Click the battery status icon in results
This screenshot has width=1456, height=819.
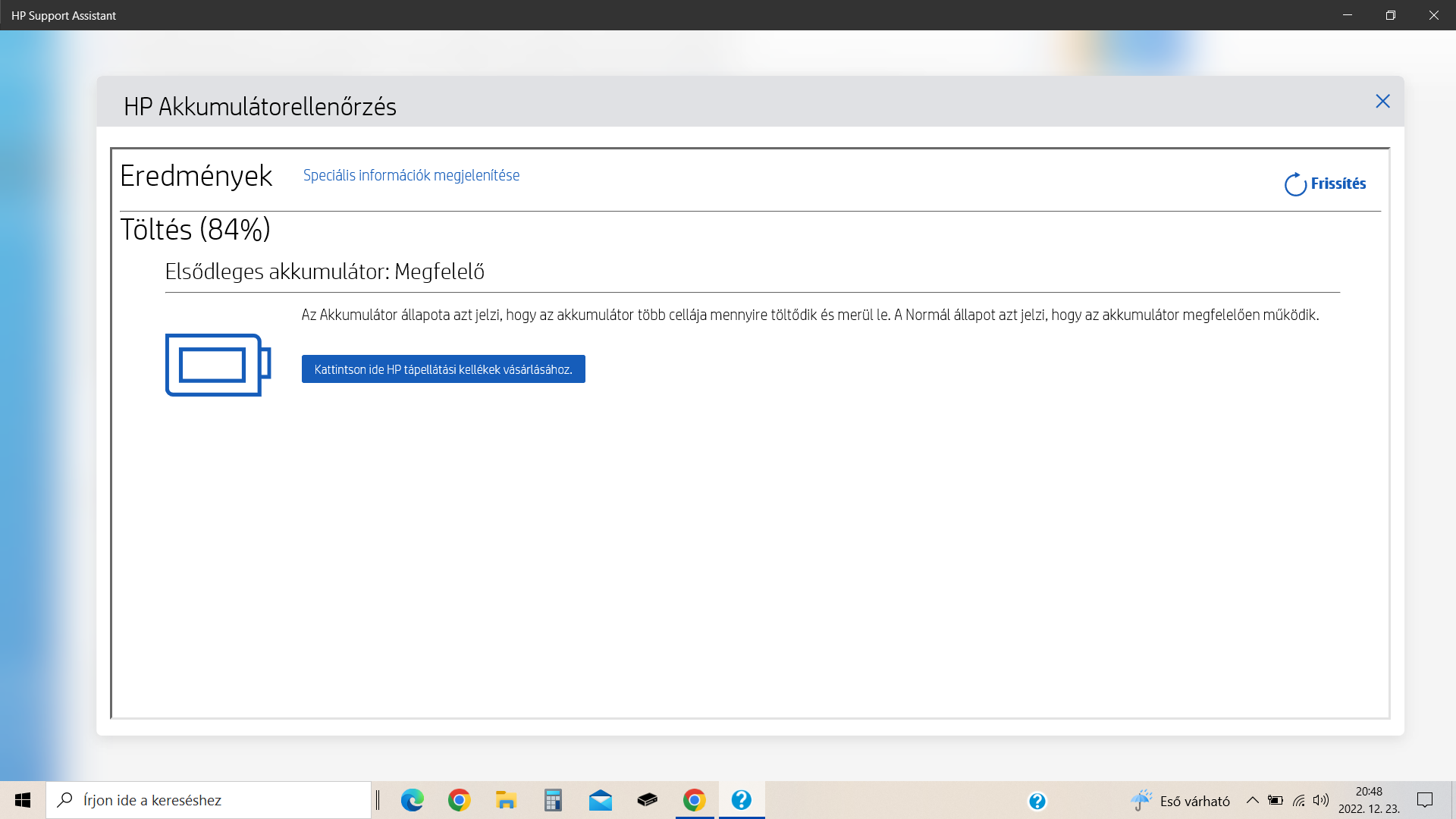218,365
